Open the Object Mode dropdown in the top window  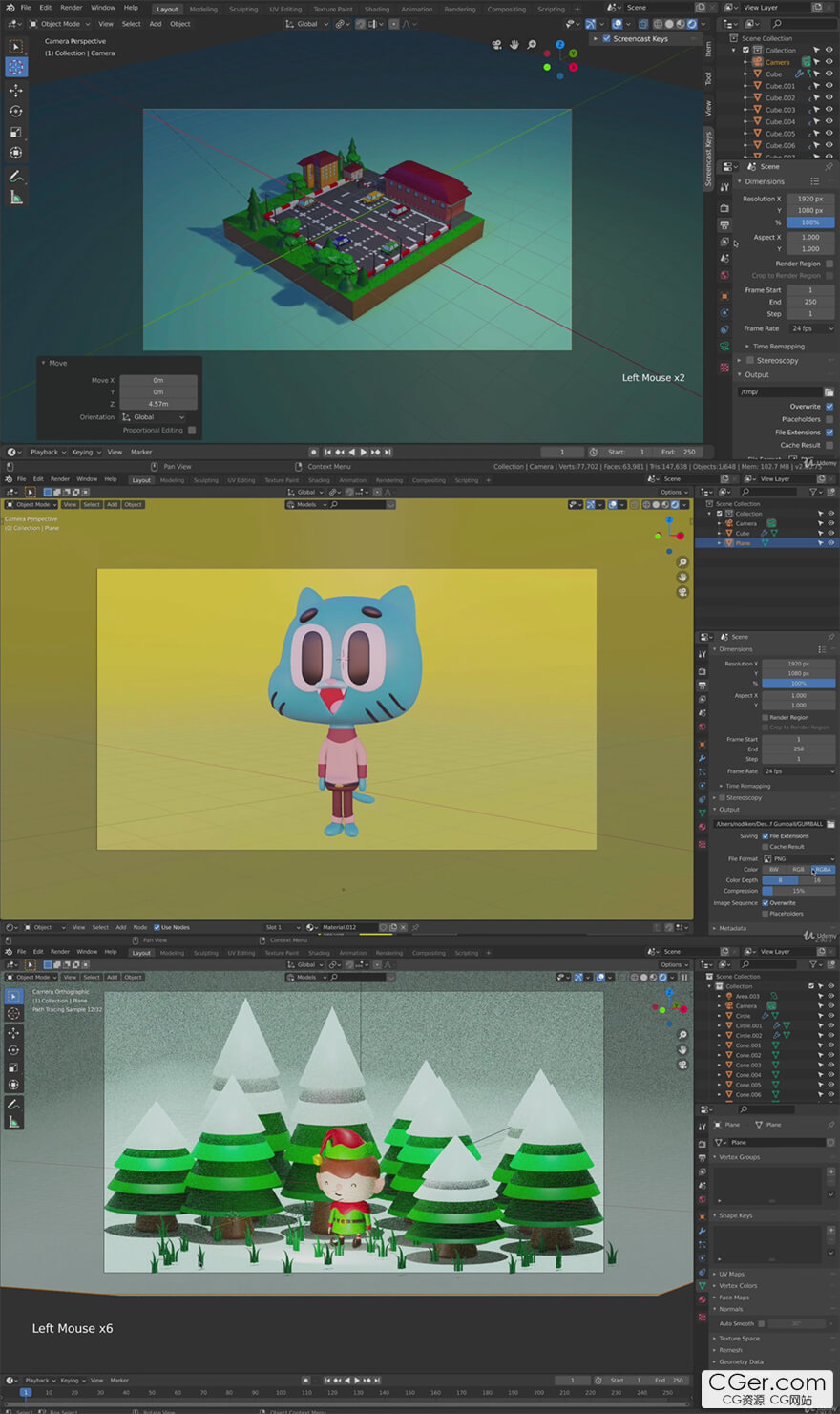pyautogui.click(x=61, y=24)
